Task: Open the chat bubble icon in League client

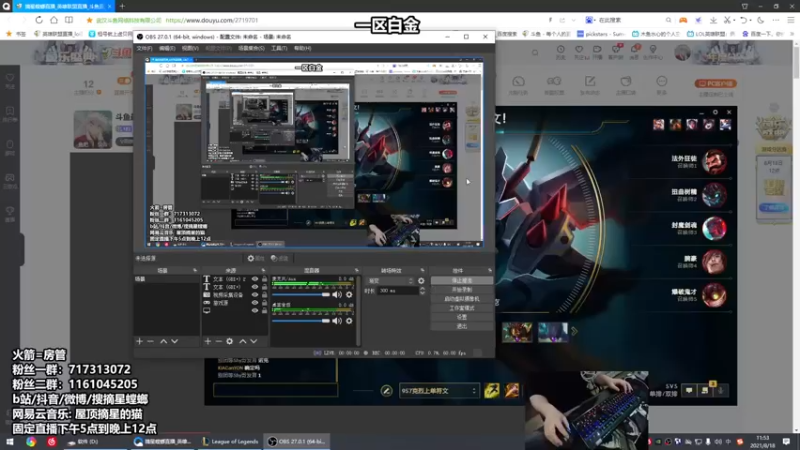Action: pyautogui.click(x=689, y=390)
